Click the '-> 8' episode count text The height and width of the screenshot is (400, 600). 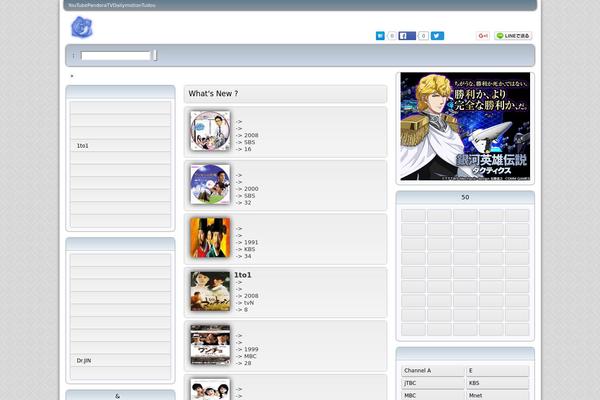(241, 310)
